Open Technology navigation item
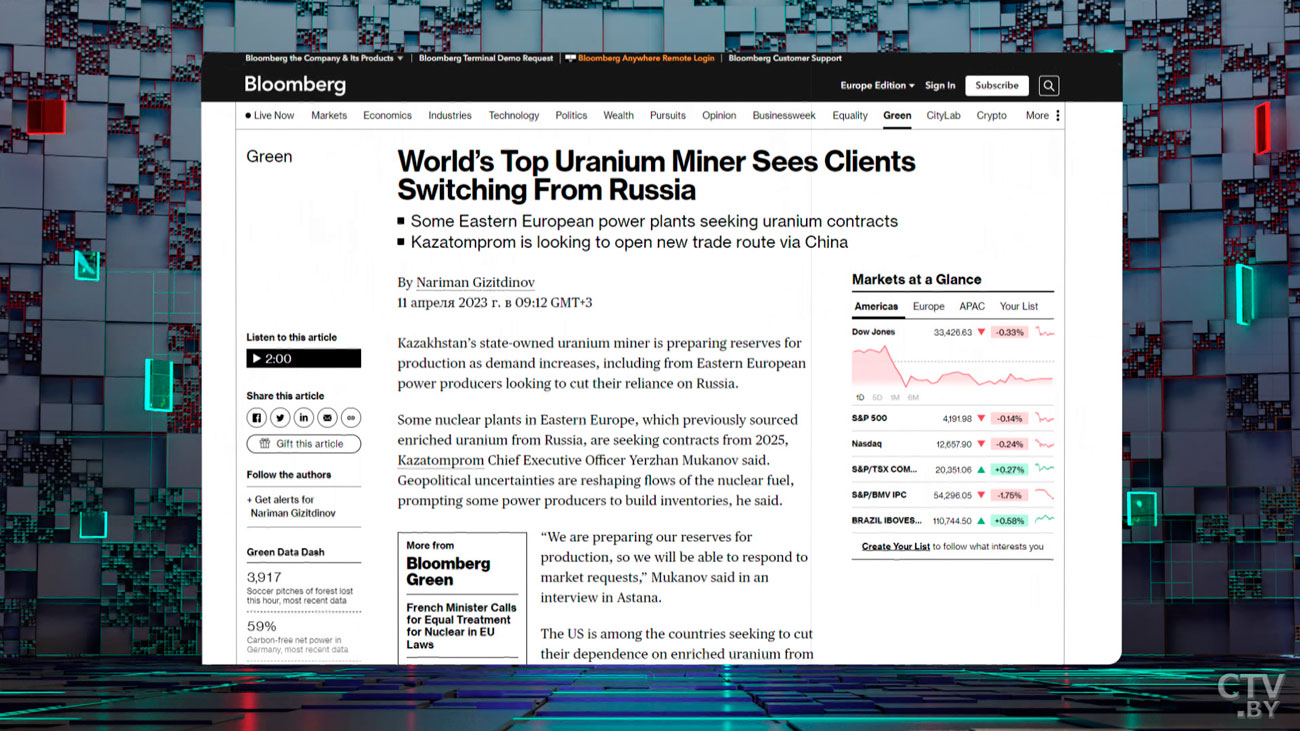The height and width of the screenshot is (731, 1300). [514, 116]
